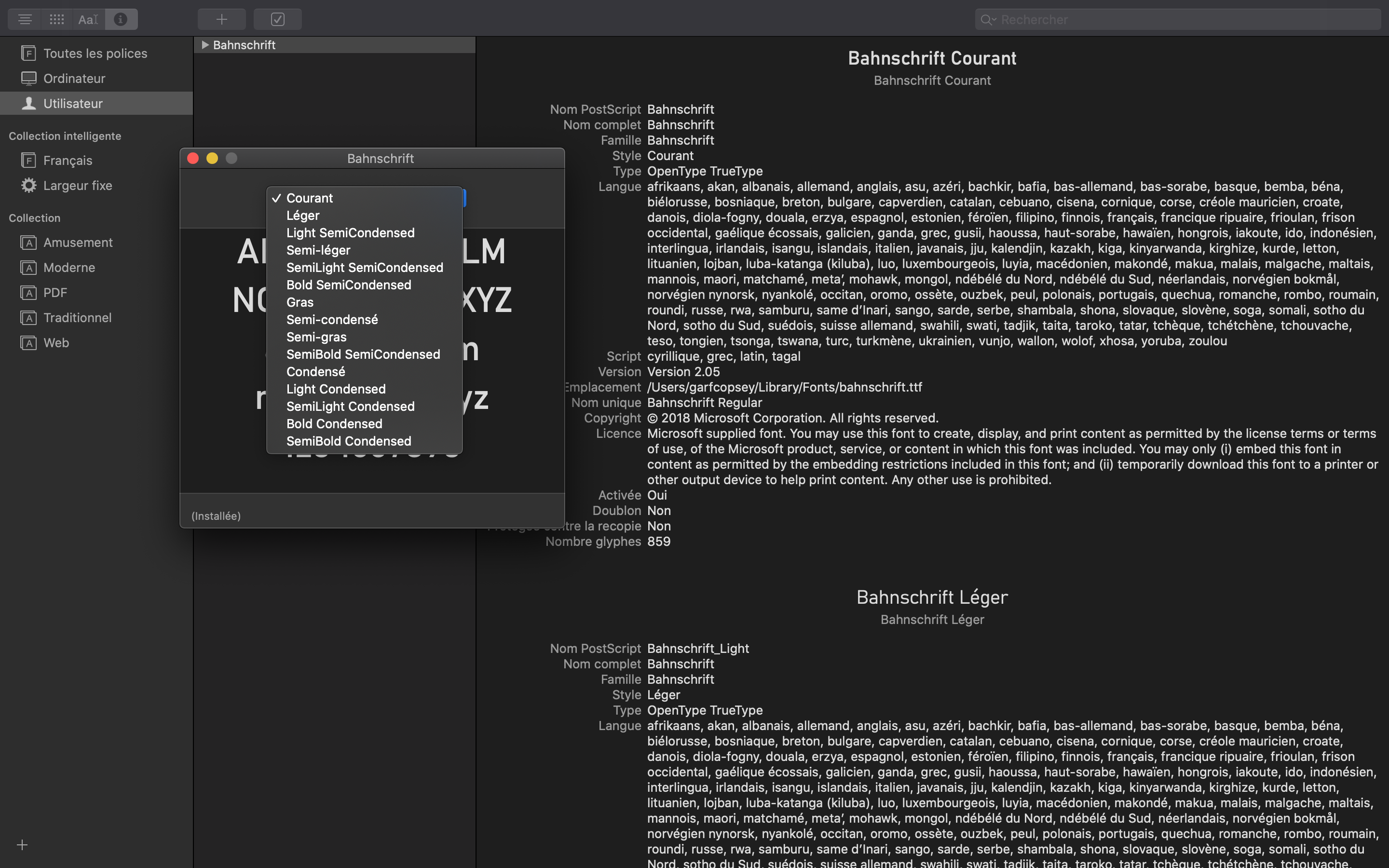Screen dimensions: 1389x868
Task: Add new collection with bottom plus
Action: 22,845
